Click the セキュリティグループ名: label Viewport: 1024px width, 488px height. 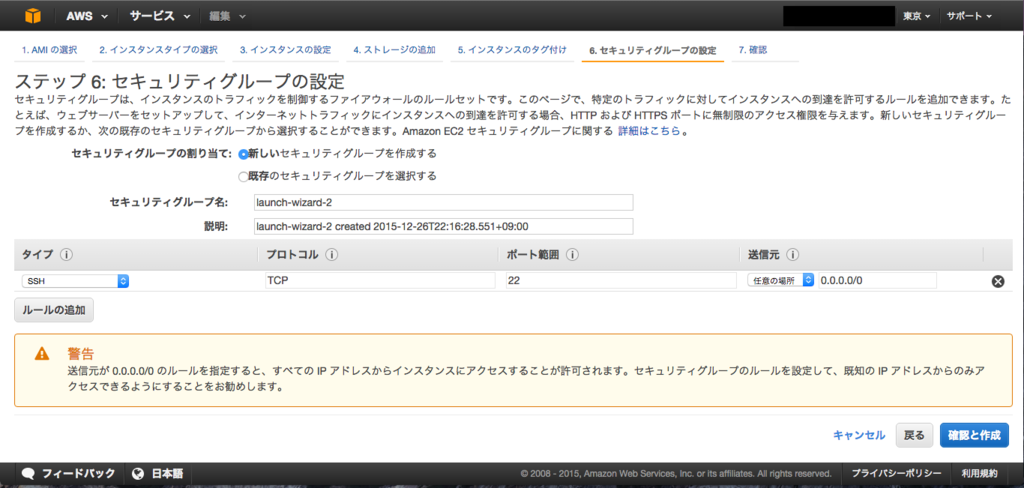(x=168, y=203)
